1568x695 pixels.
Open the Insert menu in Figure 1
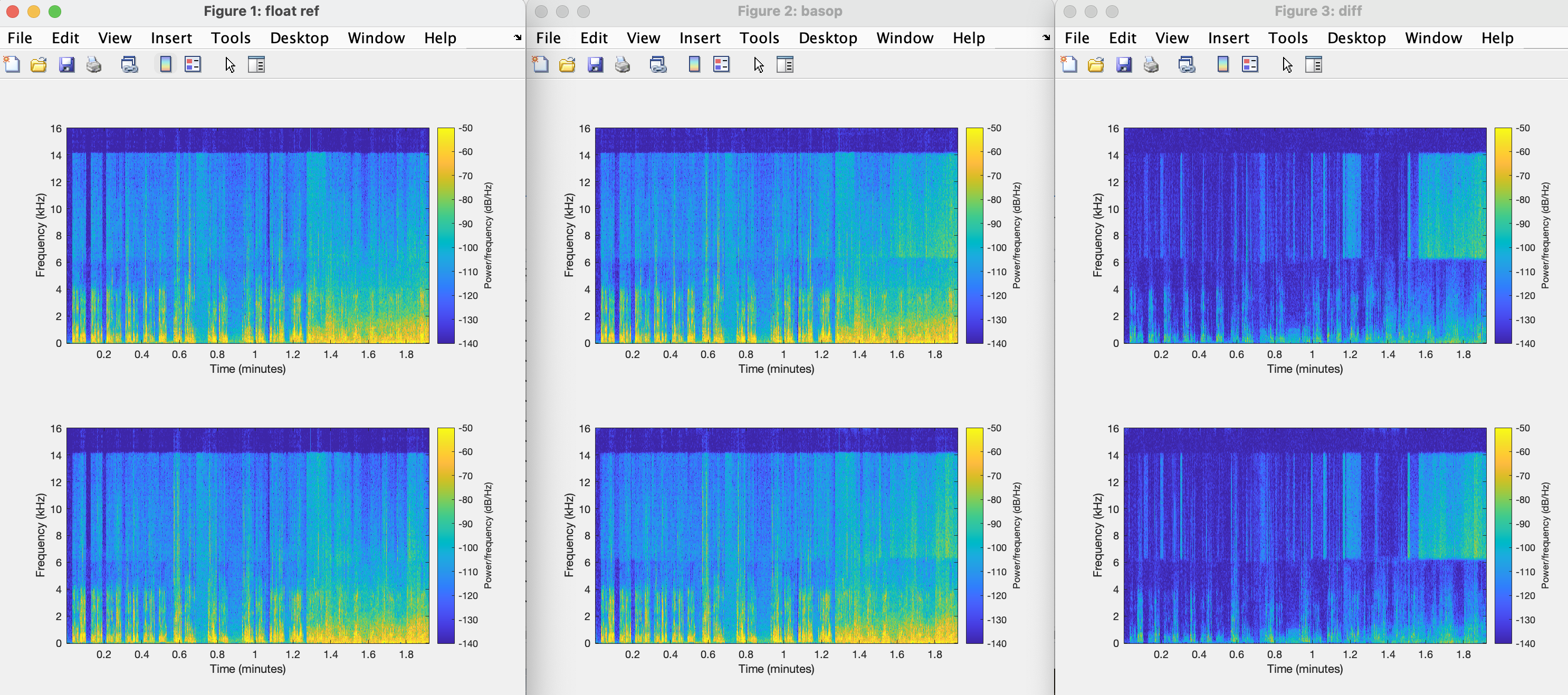(x=171, y=38)
